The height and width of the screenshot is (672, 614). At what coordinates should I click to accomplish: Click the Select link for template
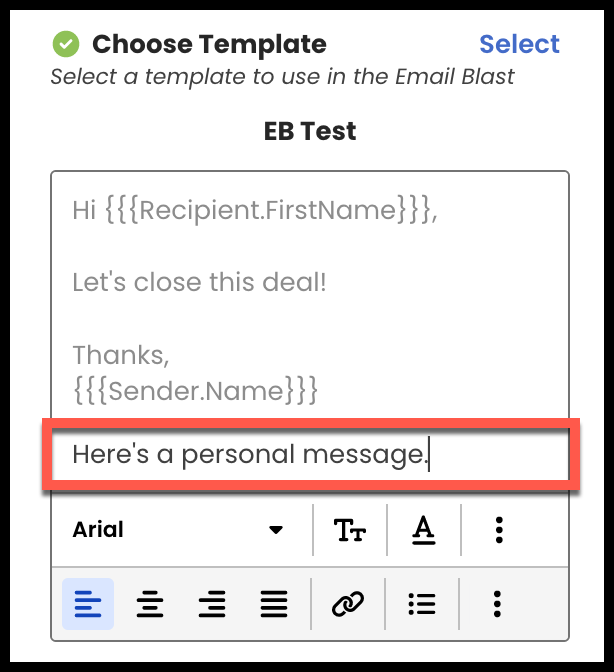pyautogui.click(x=519, y=44)
